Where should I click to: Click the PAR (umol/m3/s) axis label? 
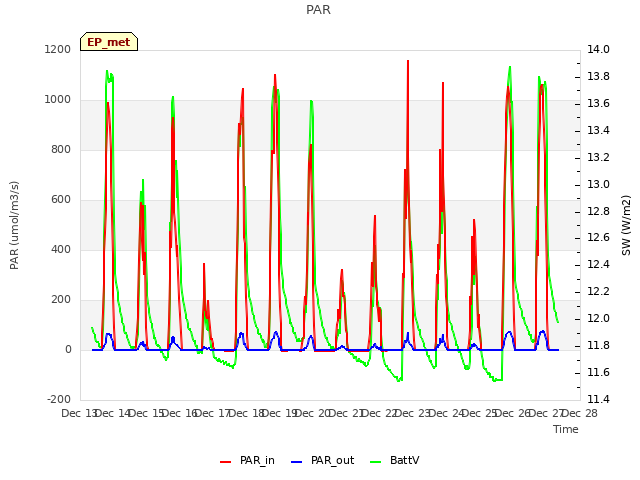pyautogui.click(x=14, y=225)
